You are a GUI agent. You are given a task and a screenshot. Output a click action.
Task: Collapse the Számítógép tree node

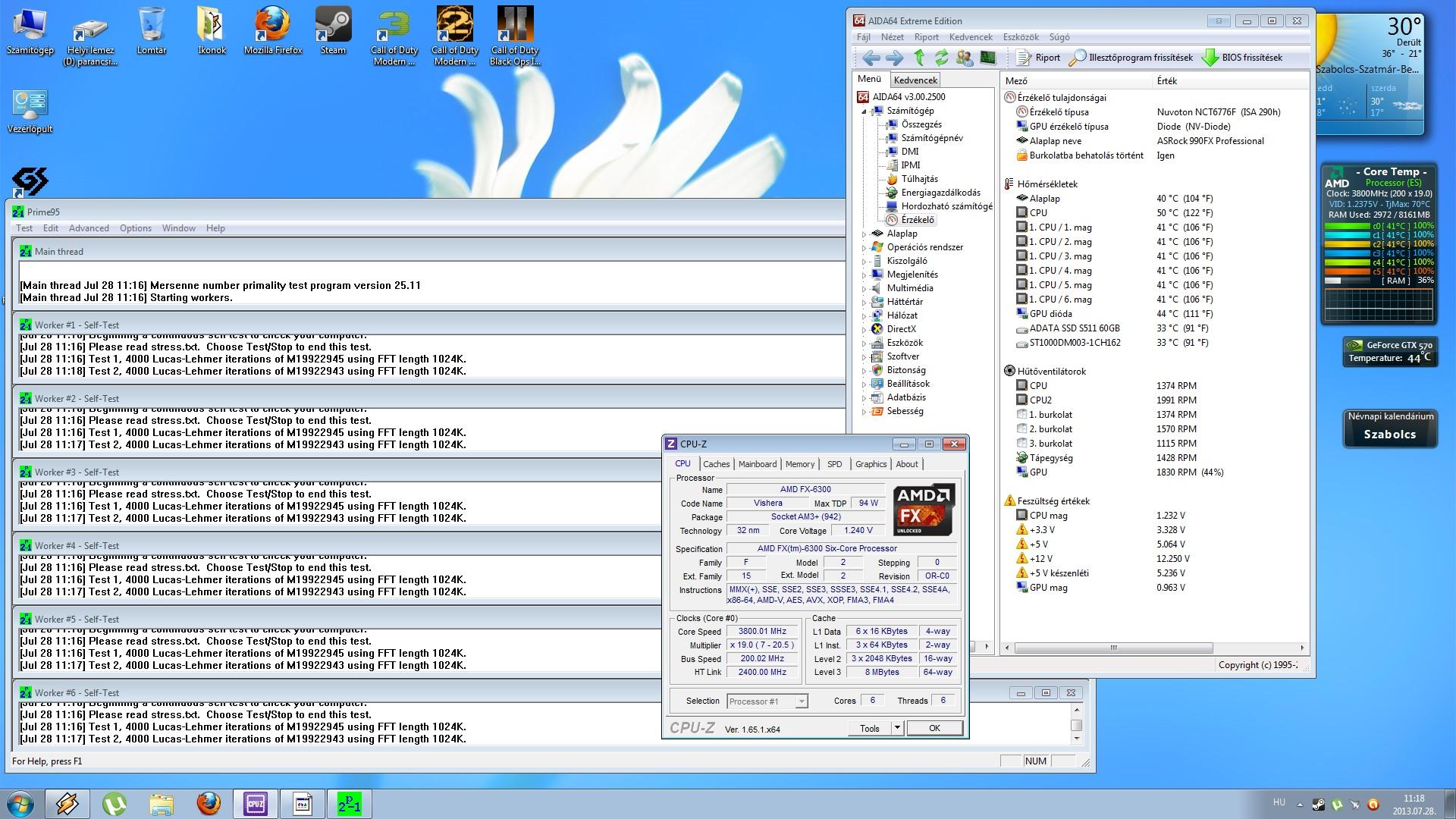point(864,111)
